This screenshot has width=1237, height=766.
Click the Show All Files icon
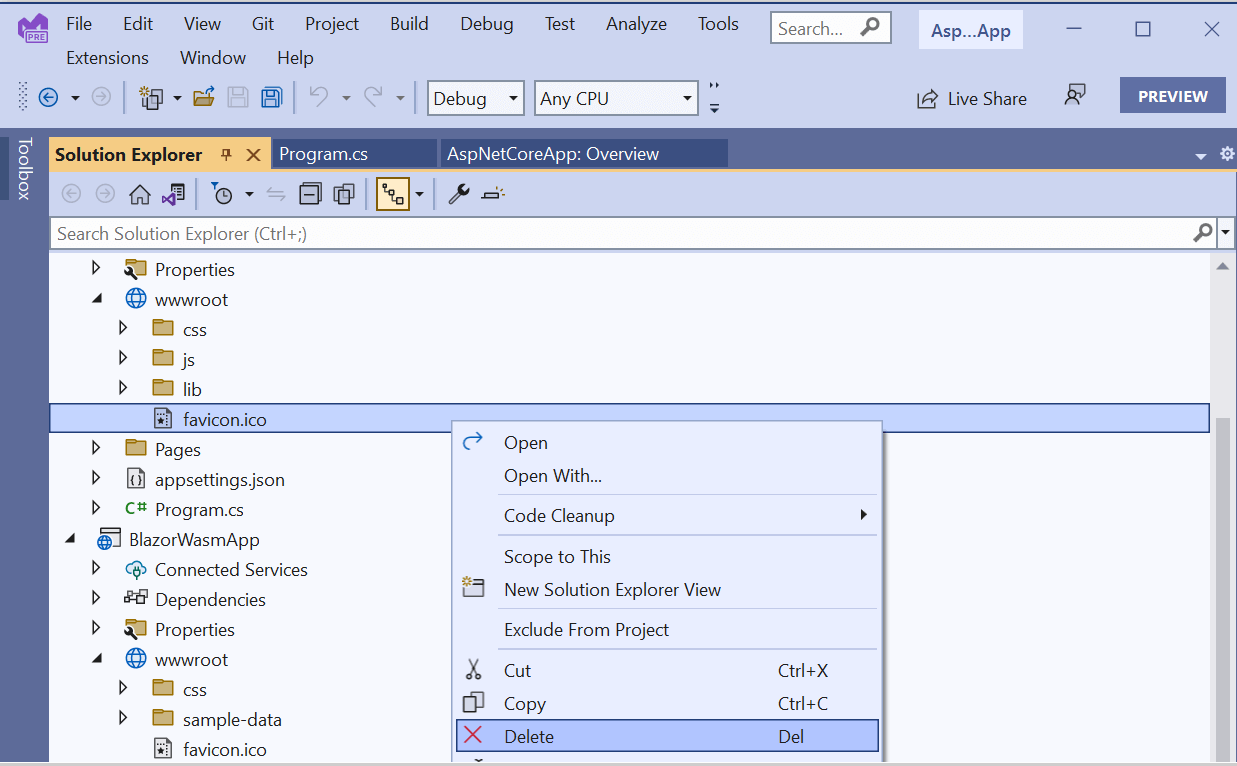(x=344, y=194)
